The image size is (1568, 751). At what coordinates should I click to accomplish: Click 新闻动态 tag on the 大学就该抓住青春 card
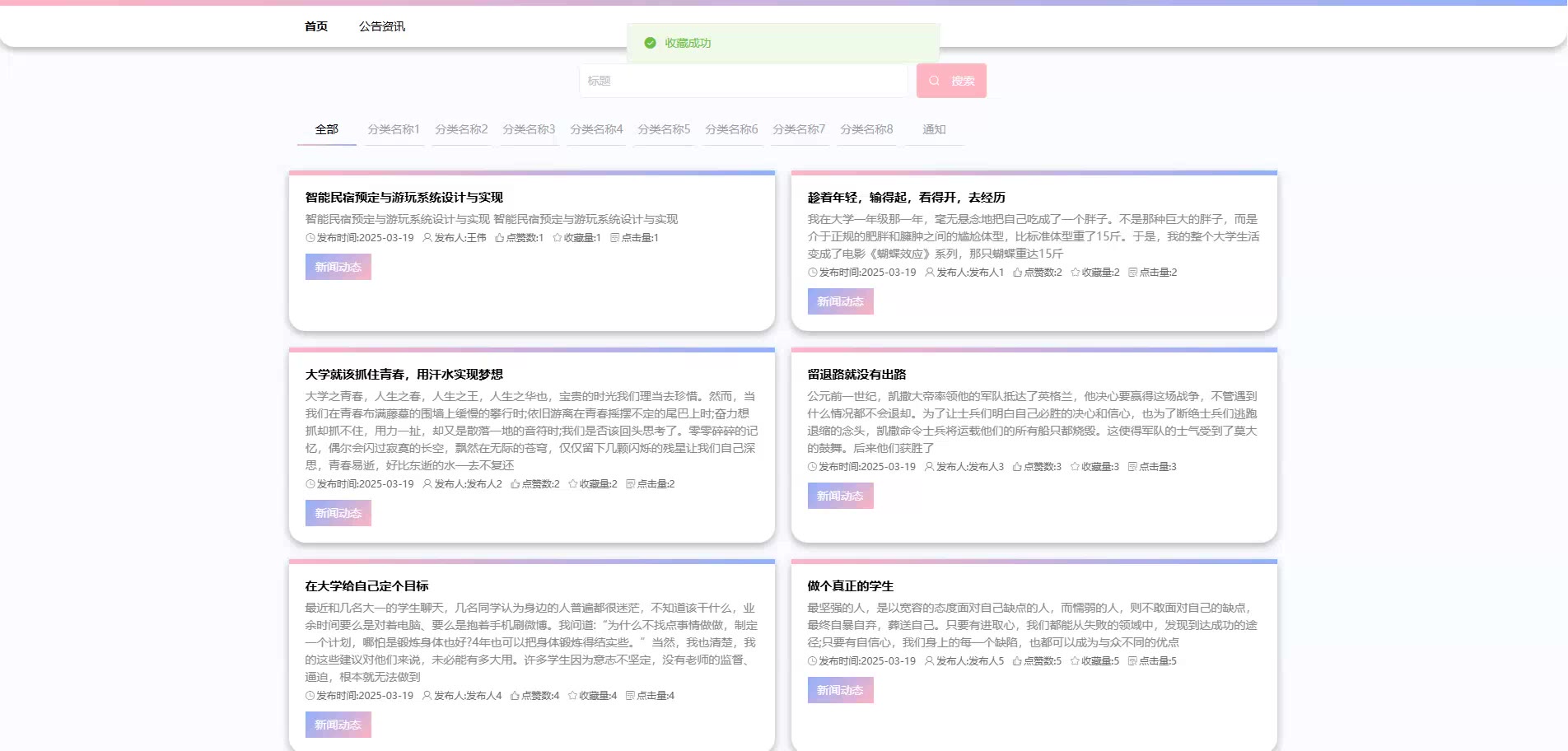338,513
